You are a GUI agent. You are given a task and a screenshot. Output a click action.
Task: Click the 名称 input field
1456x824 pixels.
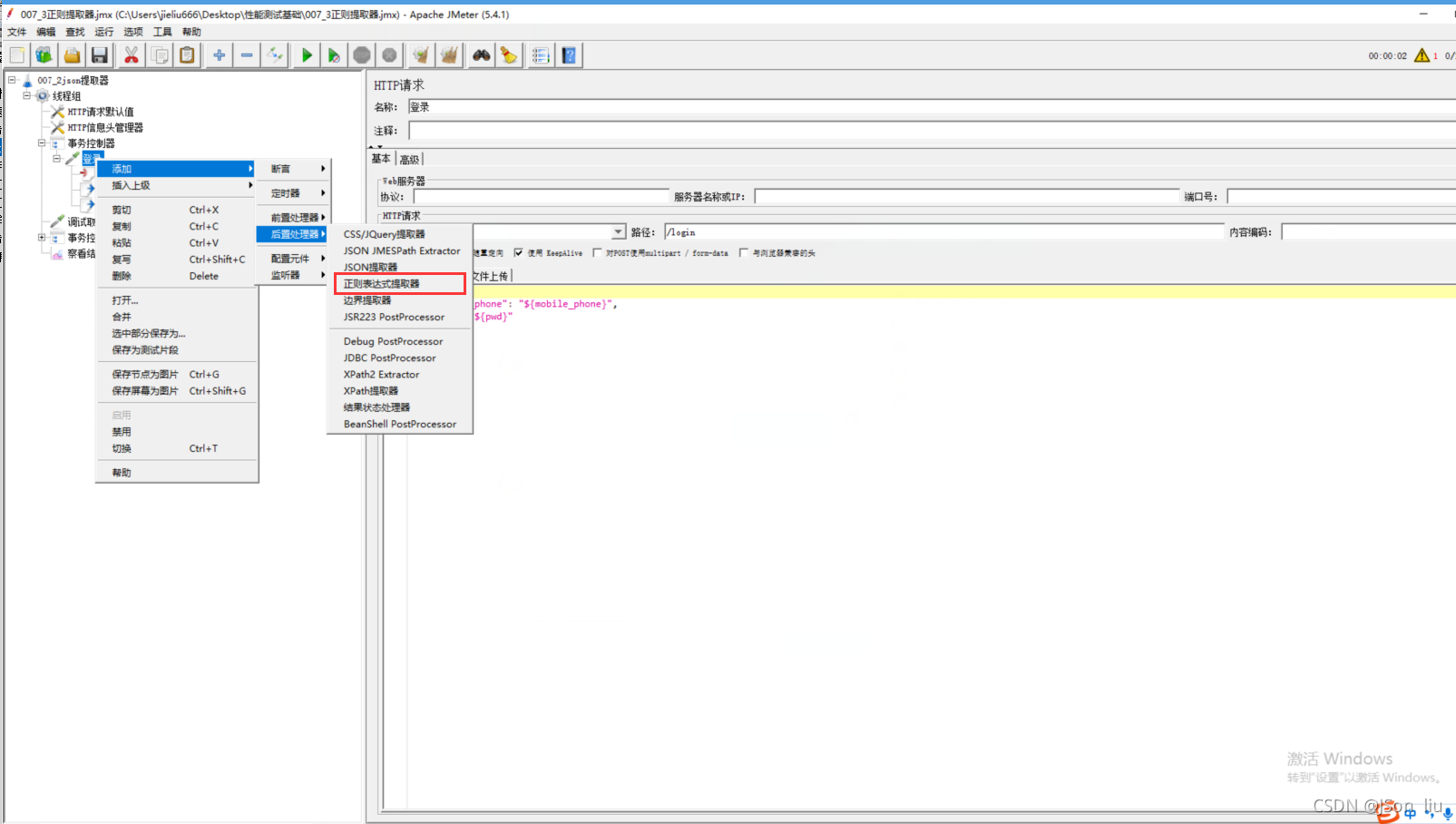pos(932,107)
